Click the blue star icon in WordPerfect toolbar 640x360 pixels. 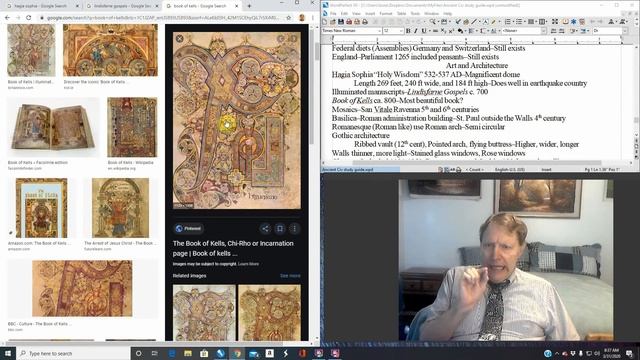point(573,22)
